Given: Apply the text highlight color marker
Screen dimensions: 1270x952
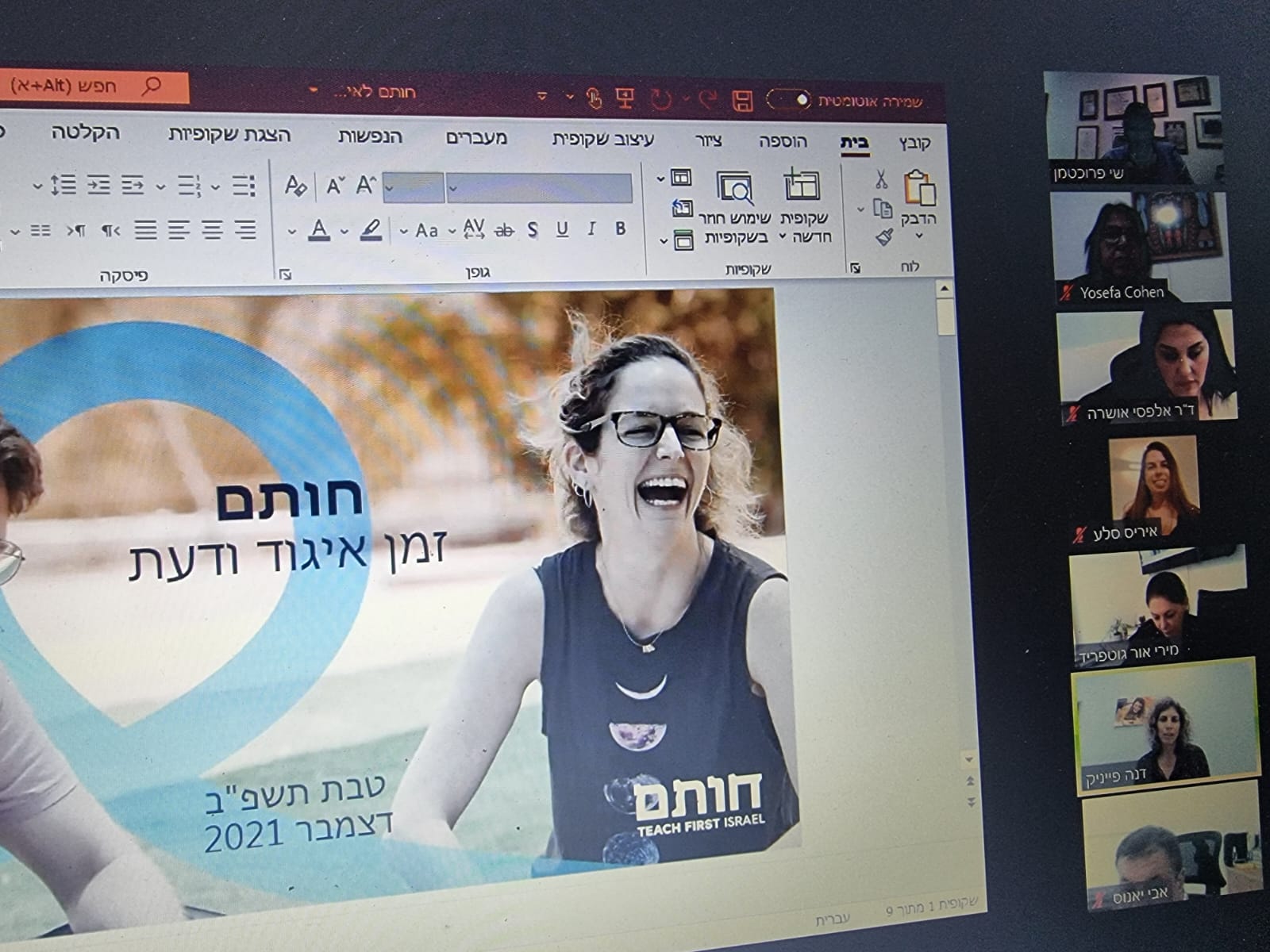Looking at the screenshot, I should point(371,231).
